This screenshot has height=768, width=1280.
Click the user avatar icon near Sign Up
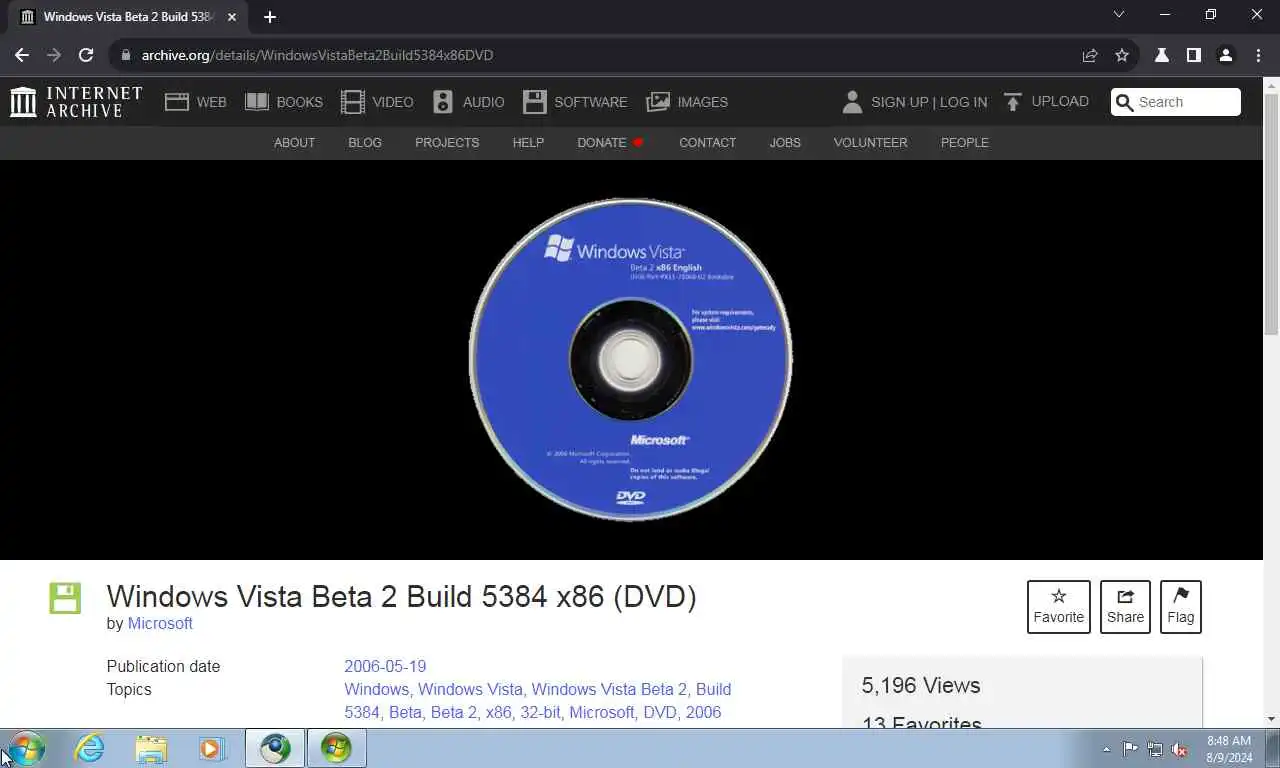click(852, 102)
